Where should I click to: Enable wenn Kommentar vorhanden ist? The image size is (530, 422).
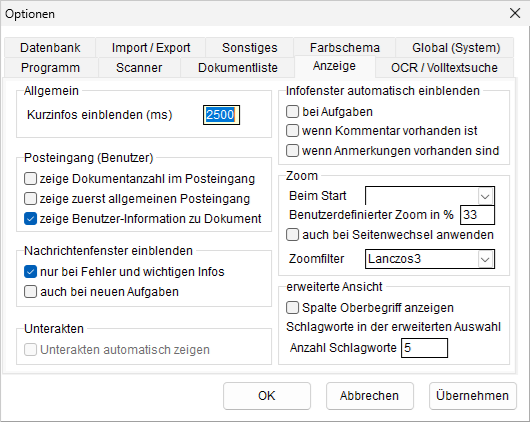(292, 131)
